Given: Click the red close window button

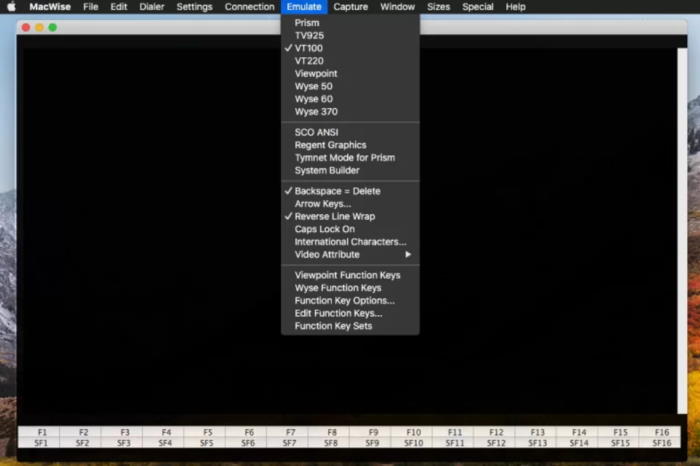Looking at the screenshot, I should point(26,28).
